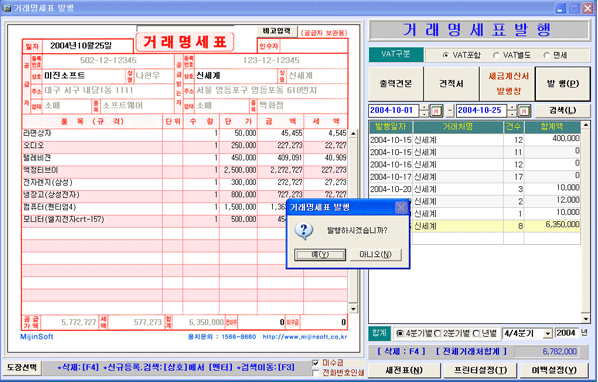Click the 라면상자 item row
The height and width of the screenshot is (382, 598).
185,133
